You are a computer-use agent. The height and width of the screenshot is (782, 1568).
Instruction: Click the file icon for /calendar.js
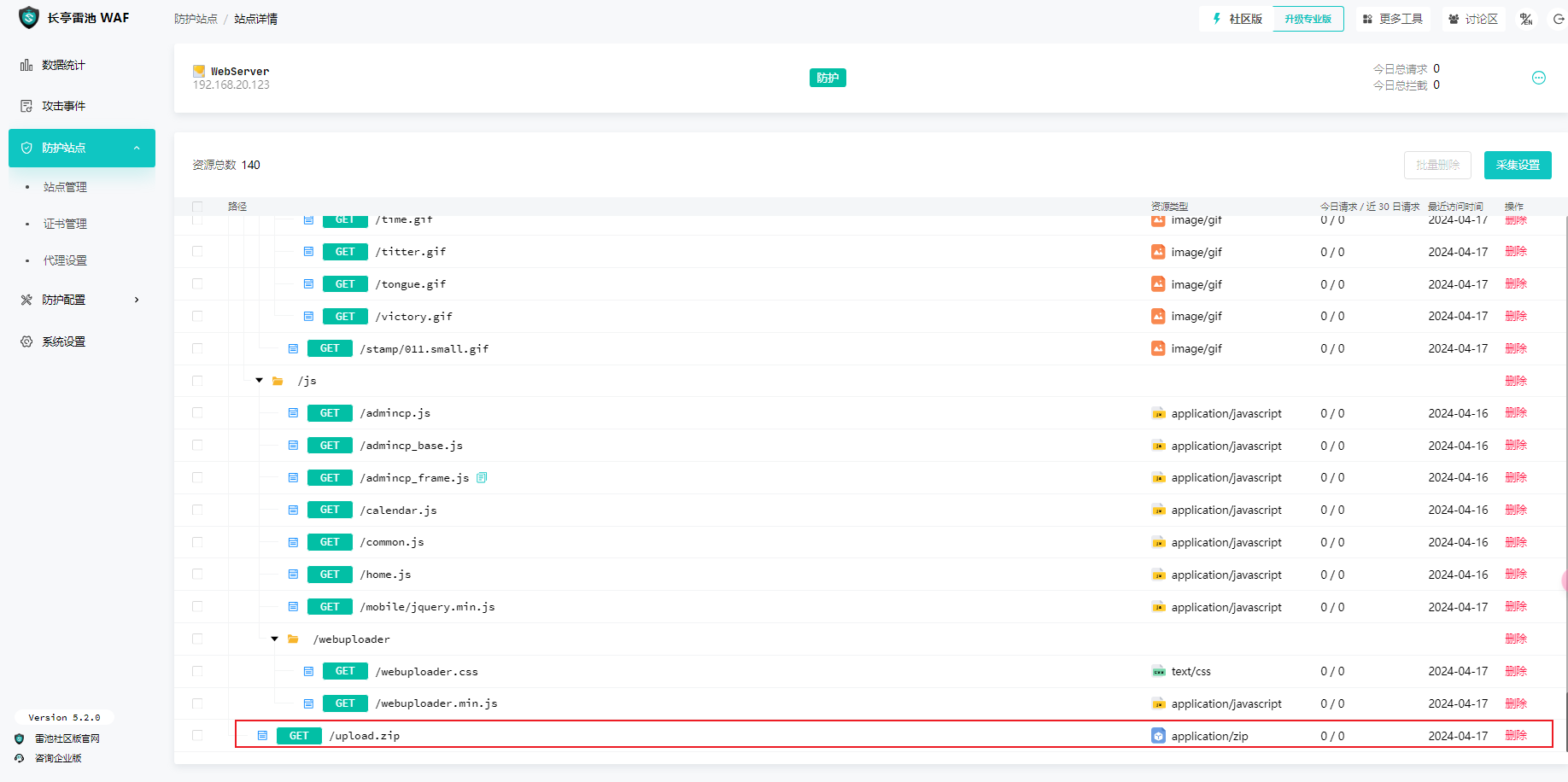coord(293,510)
